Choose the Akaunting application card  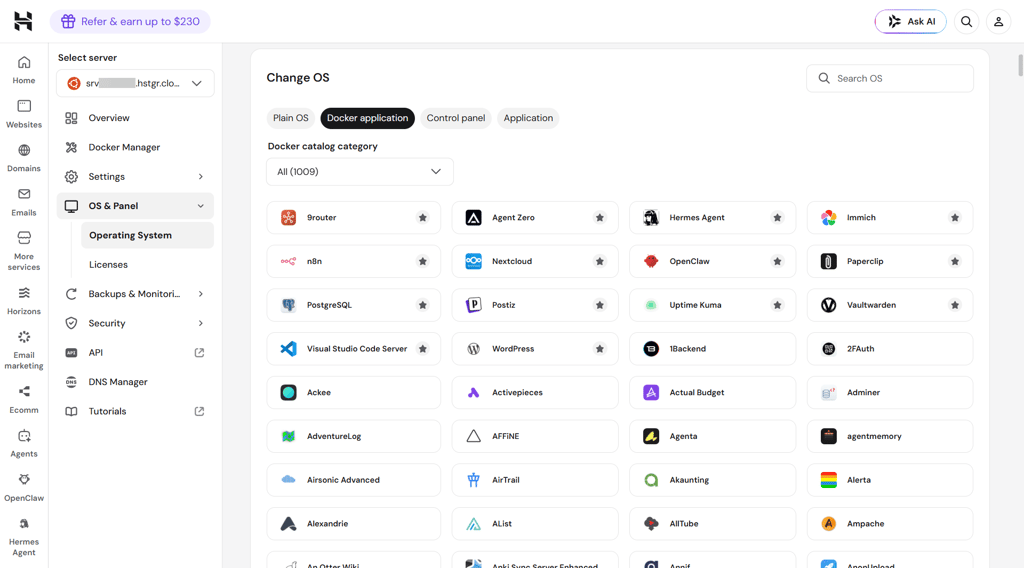(x=712, y=480)
